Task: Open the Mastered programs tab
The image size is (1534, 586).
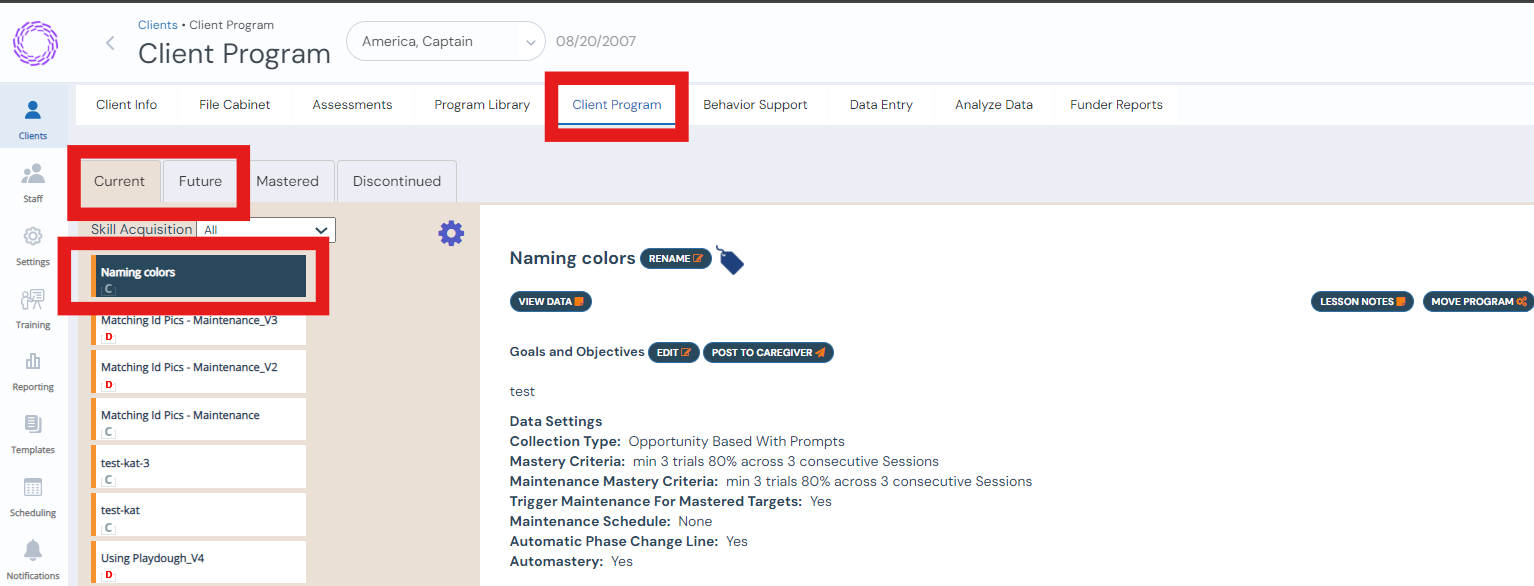Action: (287, 182)
